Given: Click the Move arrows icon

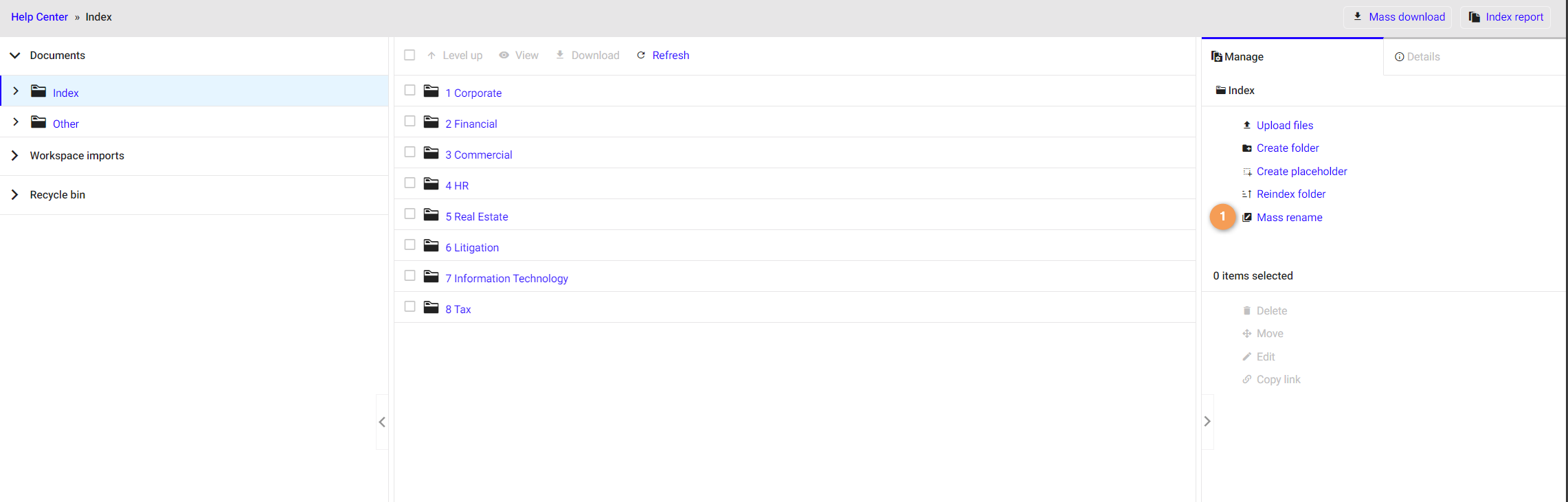Looking at the screenshot, I should [x=1246, y=334].
